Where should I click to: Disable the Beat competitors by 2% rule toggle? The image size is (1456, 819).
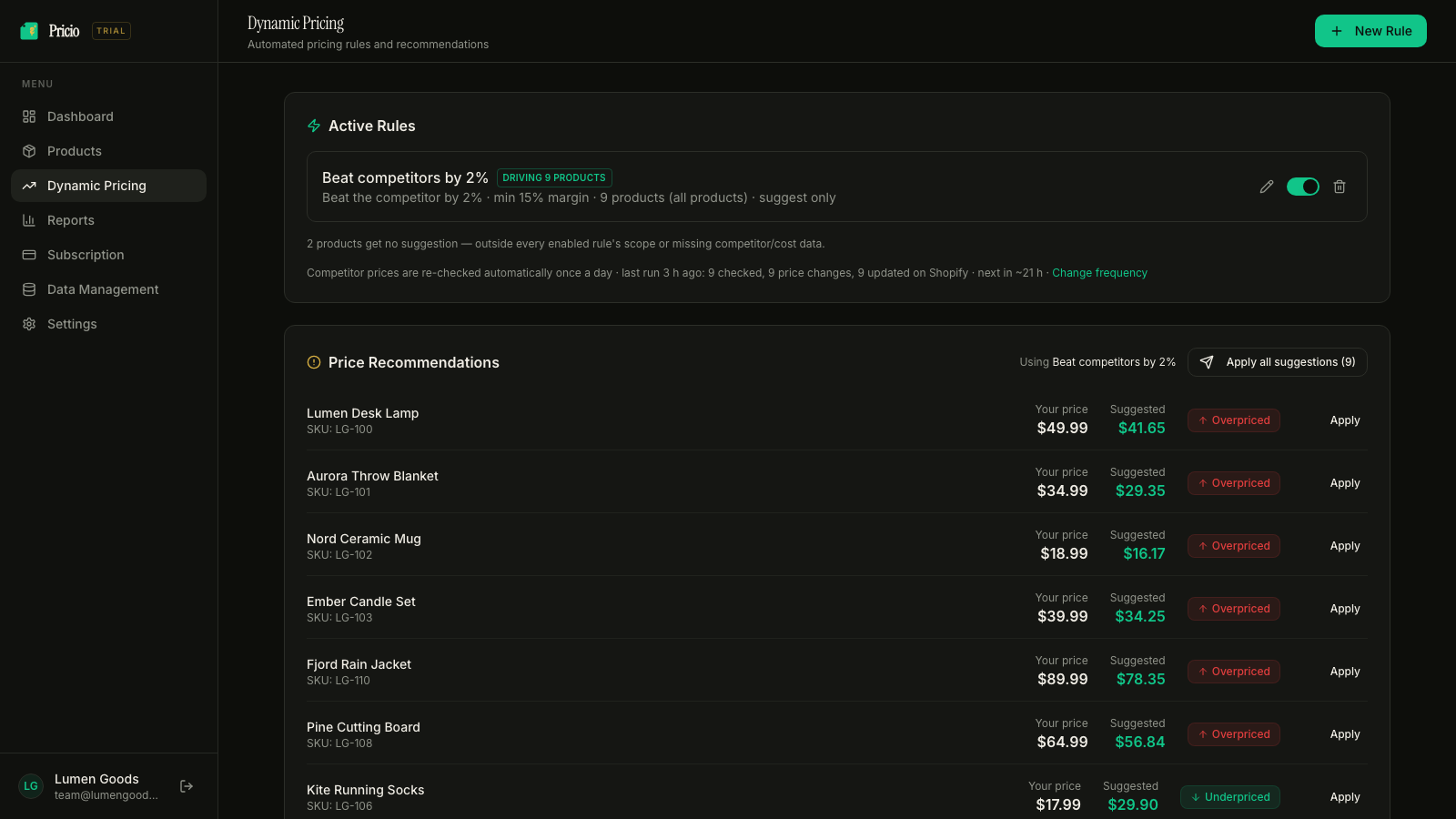pyautogui.click(x=1303, y=187)
